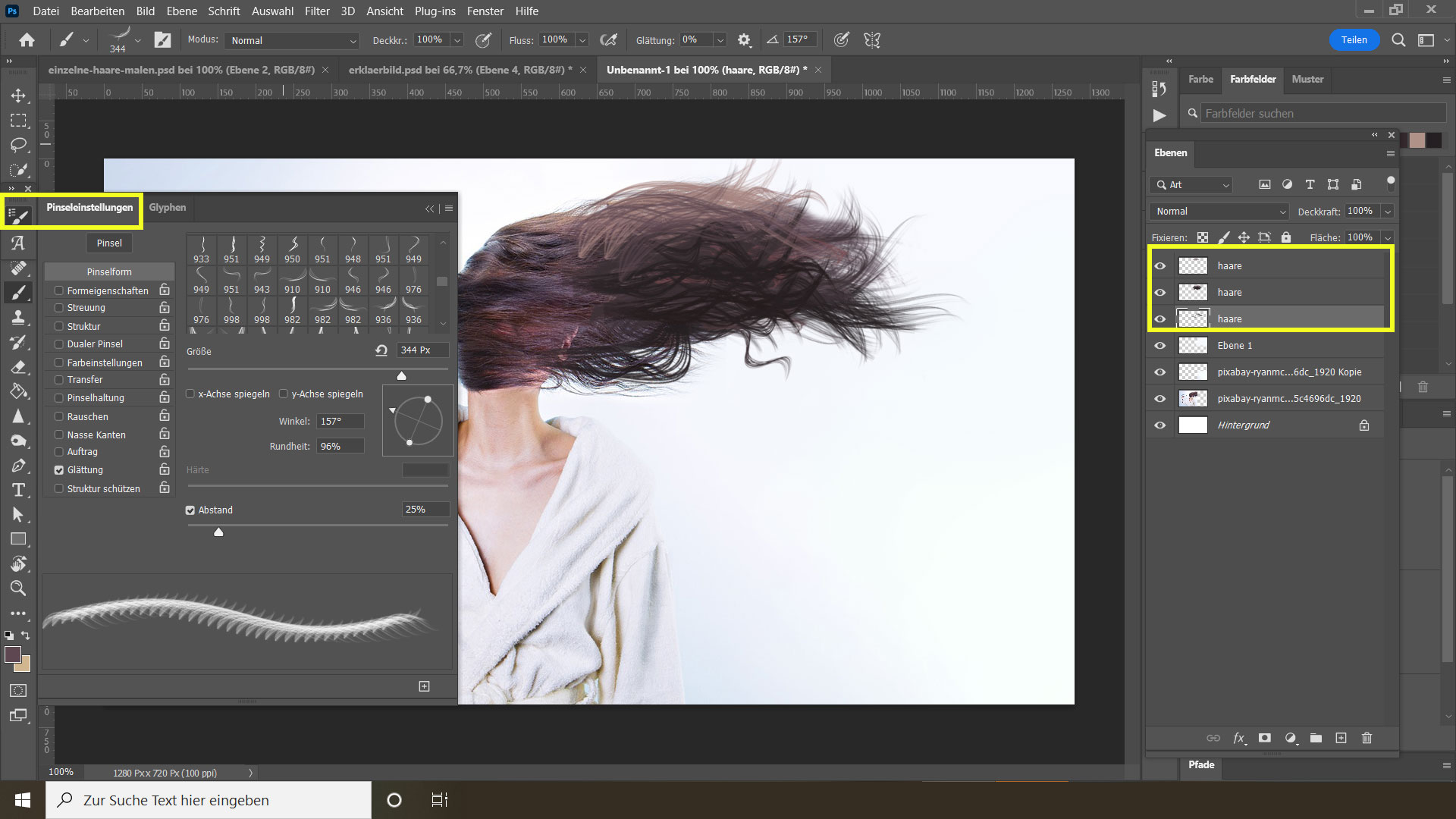
Task: Click the Clone Stamp tool
Action: (18, 318)
